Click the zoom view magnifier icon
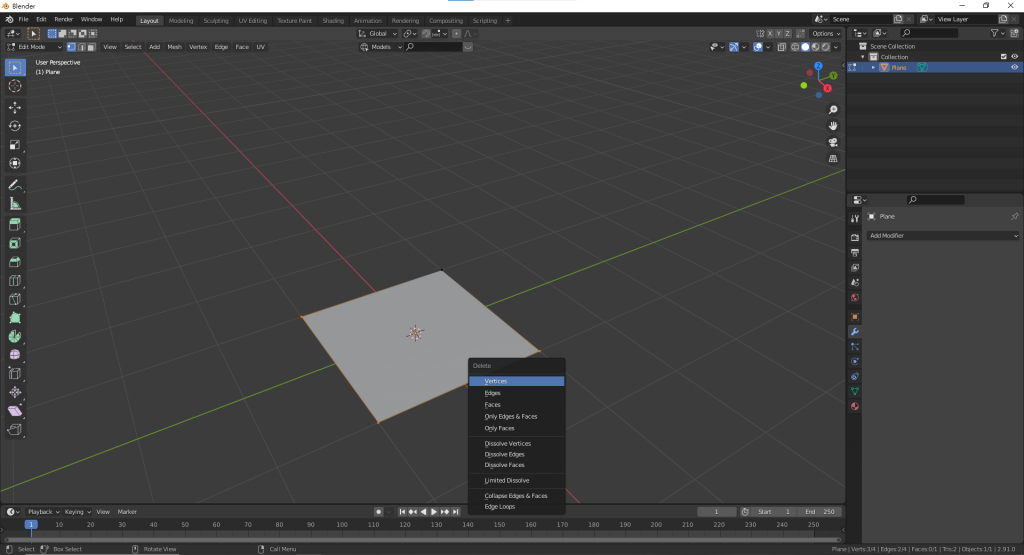1024x555 pixels. pos(833,110)
